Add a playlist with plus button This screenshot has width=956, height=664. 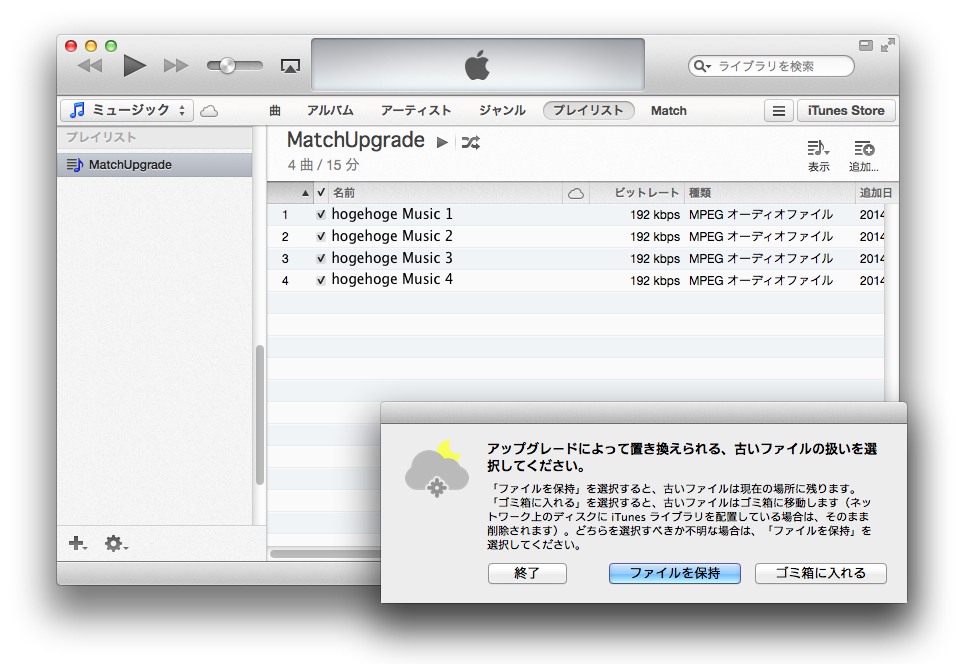[77, 543]
